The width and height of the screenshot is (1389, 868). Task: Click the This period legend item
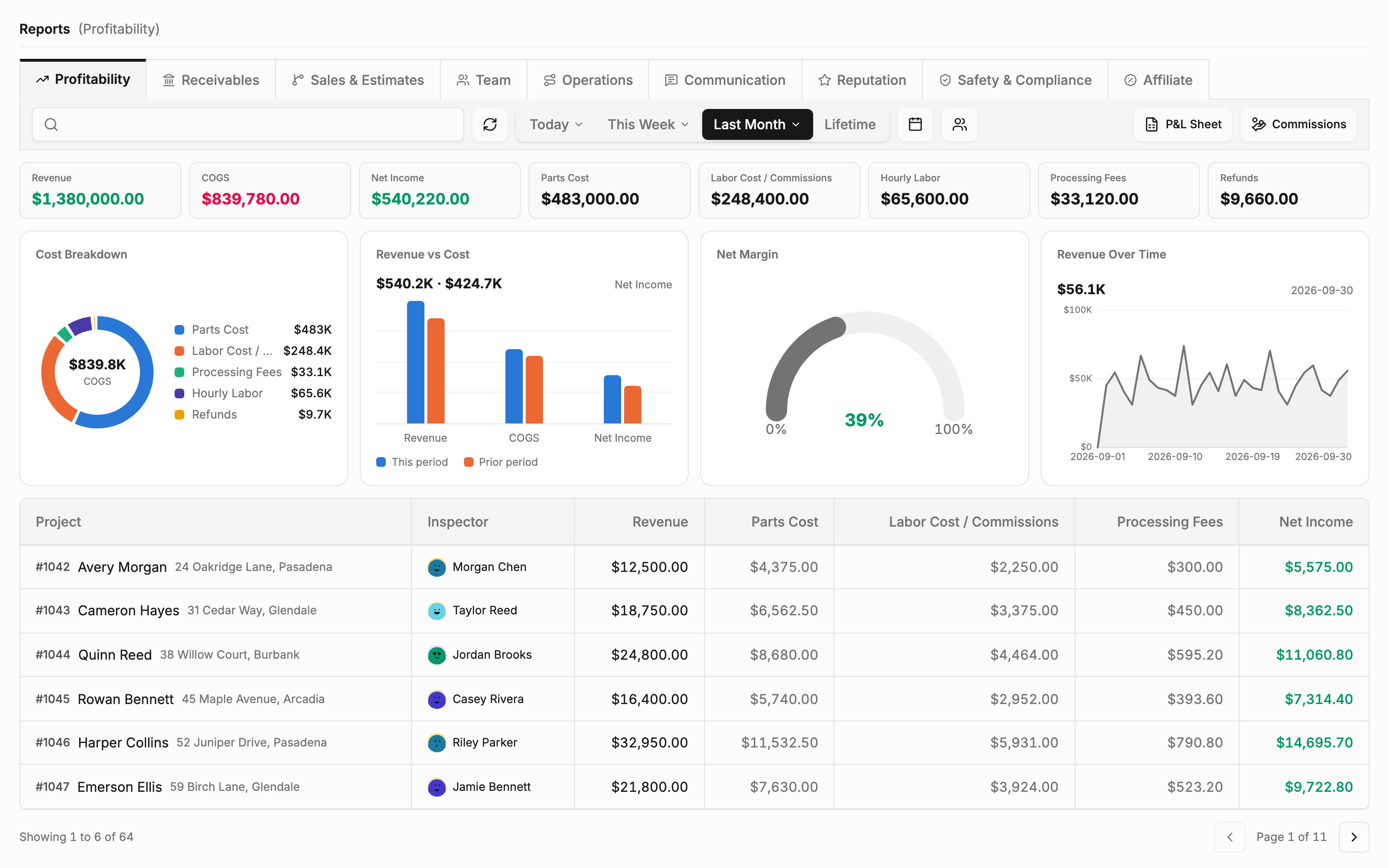pos(412,462)
